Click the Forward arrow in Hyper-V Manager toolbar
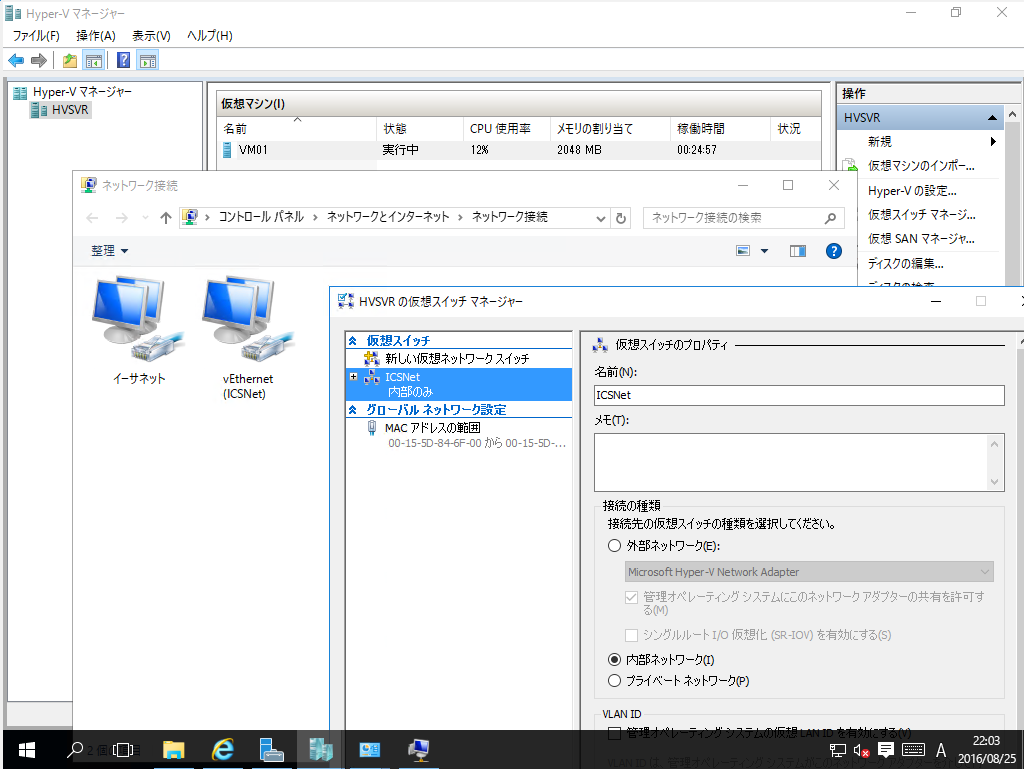1024x769 pixels. (39, 61)
